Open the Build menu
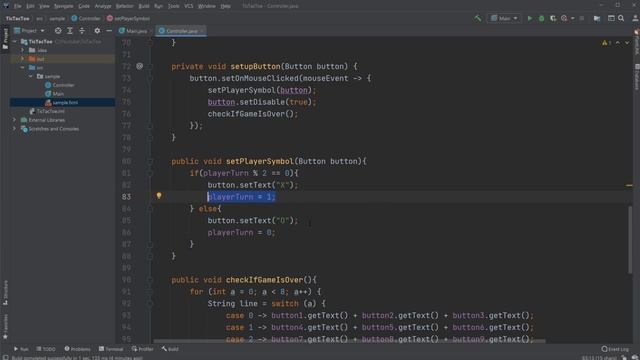This screenshot has width=640, height=360. click(144, 6)
